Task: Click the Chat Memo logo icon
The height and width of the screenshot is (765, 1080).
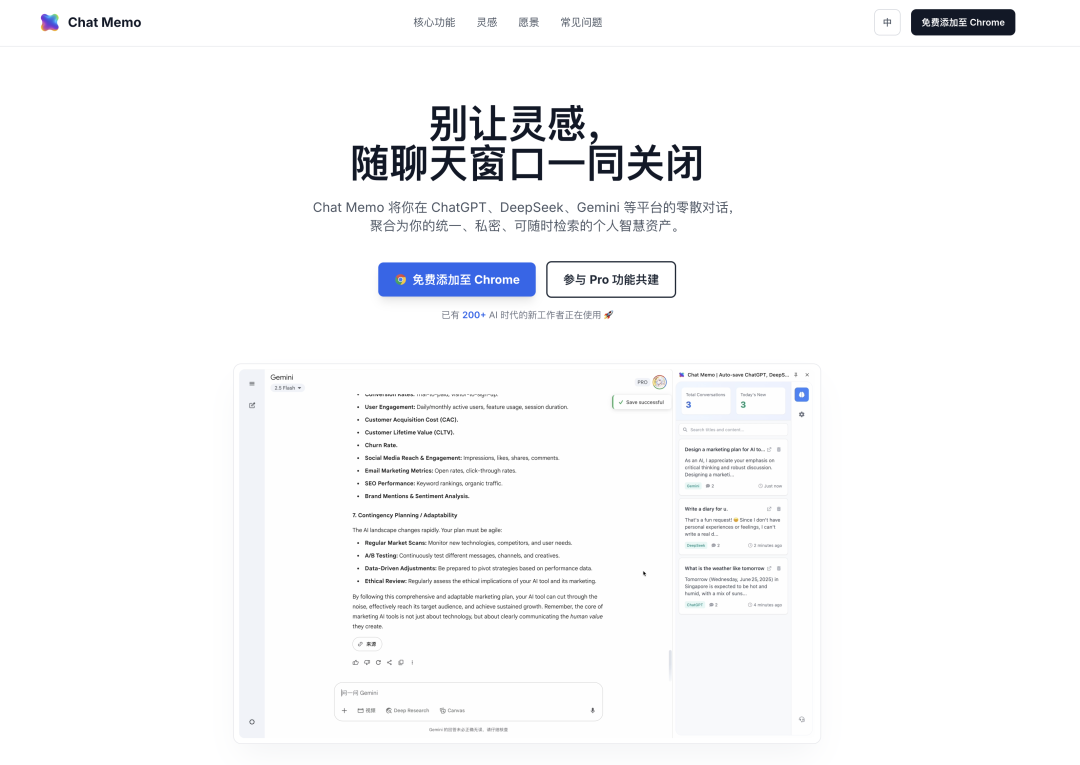Action: click(50, 22)
